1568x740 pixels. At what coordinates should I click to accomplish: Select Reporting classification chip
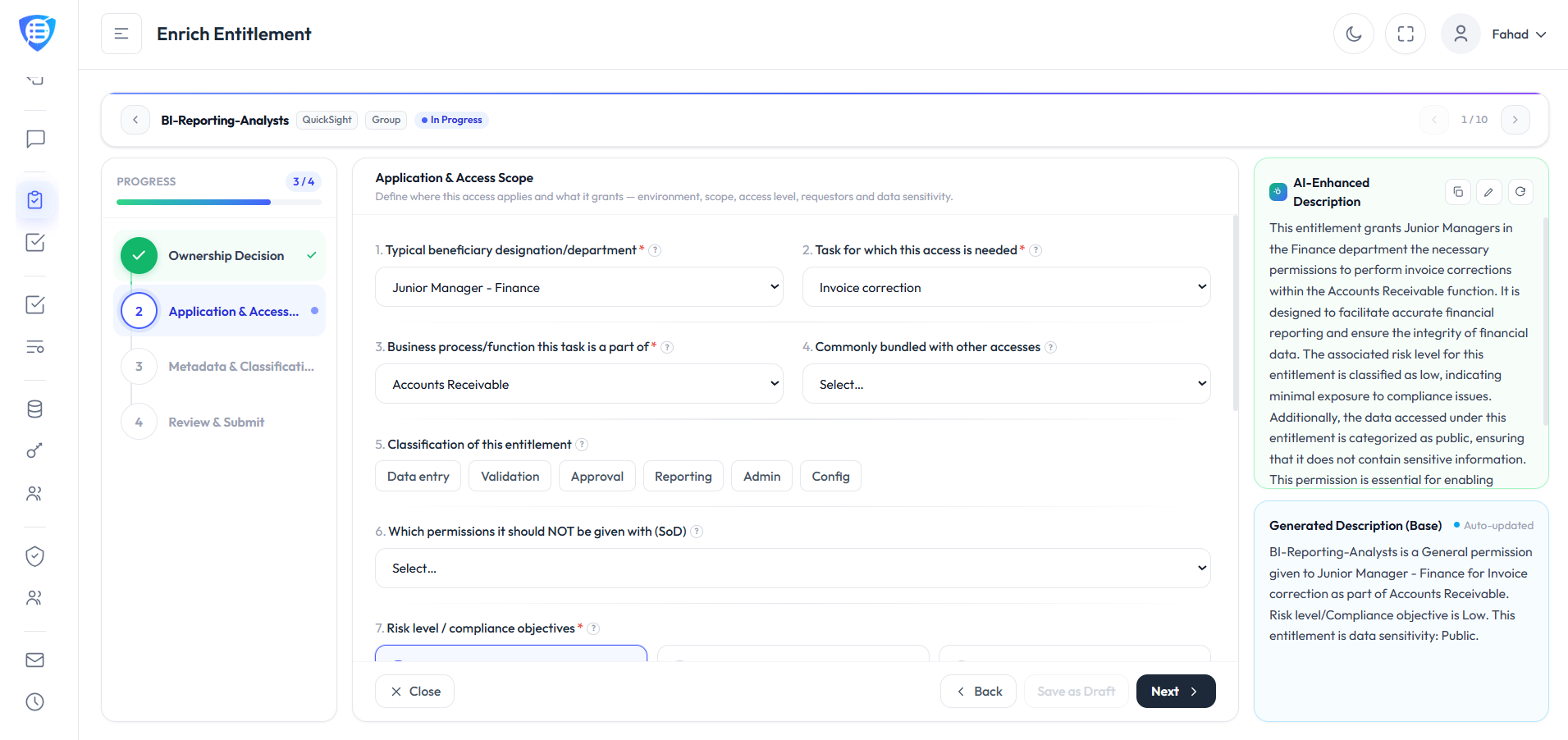click(683, 477)
